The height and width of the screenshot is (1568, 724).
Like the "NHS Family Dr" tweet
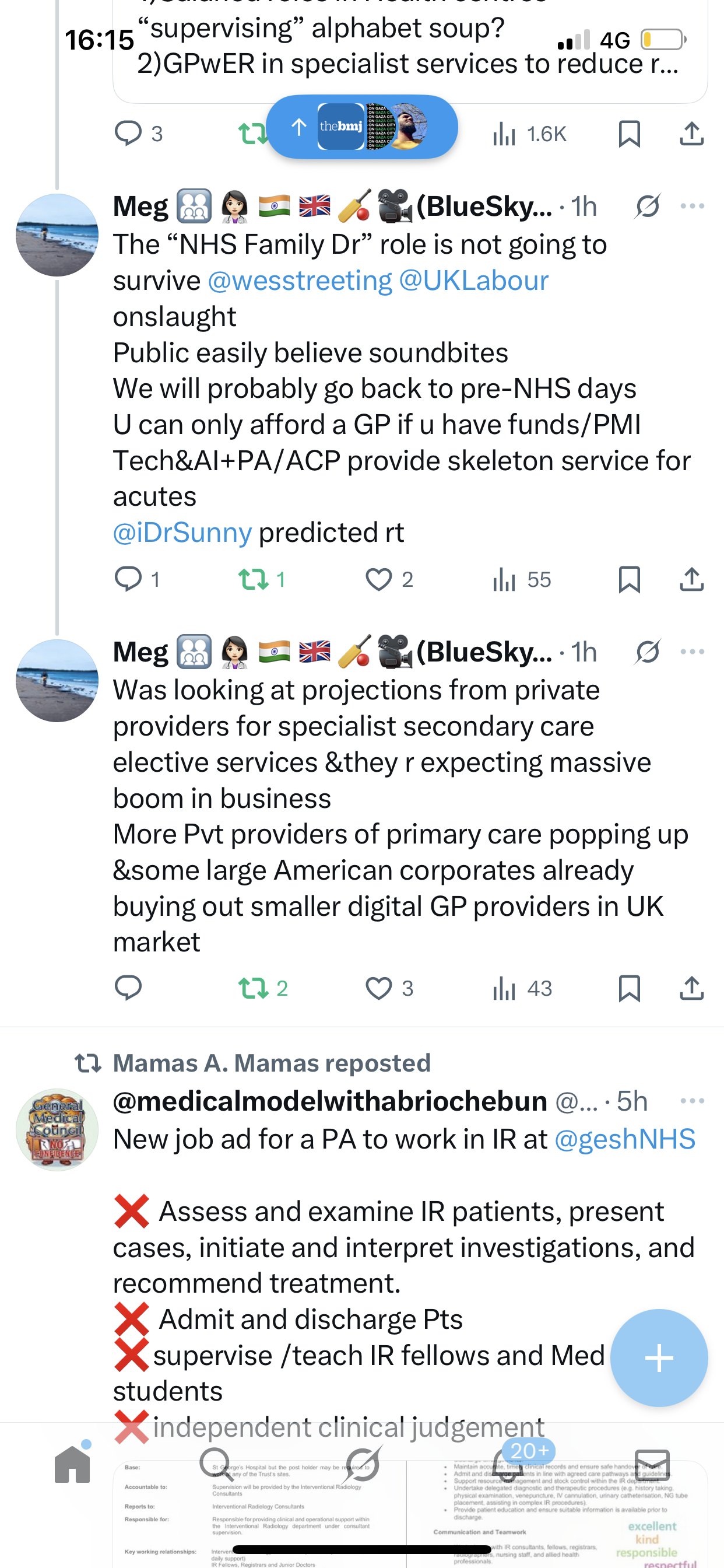(x=378, y=579)
